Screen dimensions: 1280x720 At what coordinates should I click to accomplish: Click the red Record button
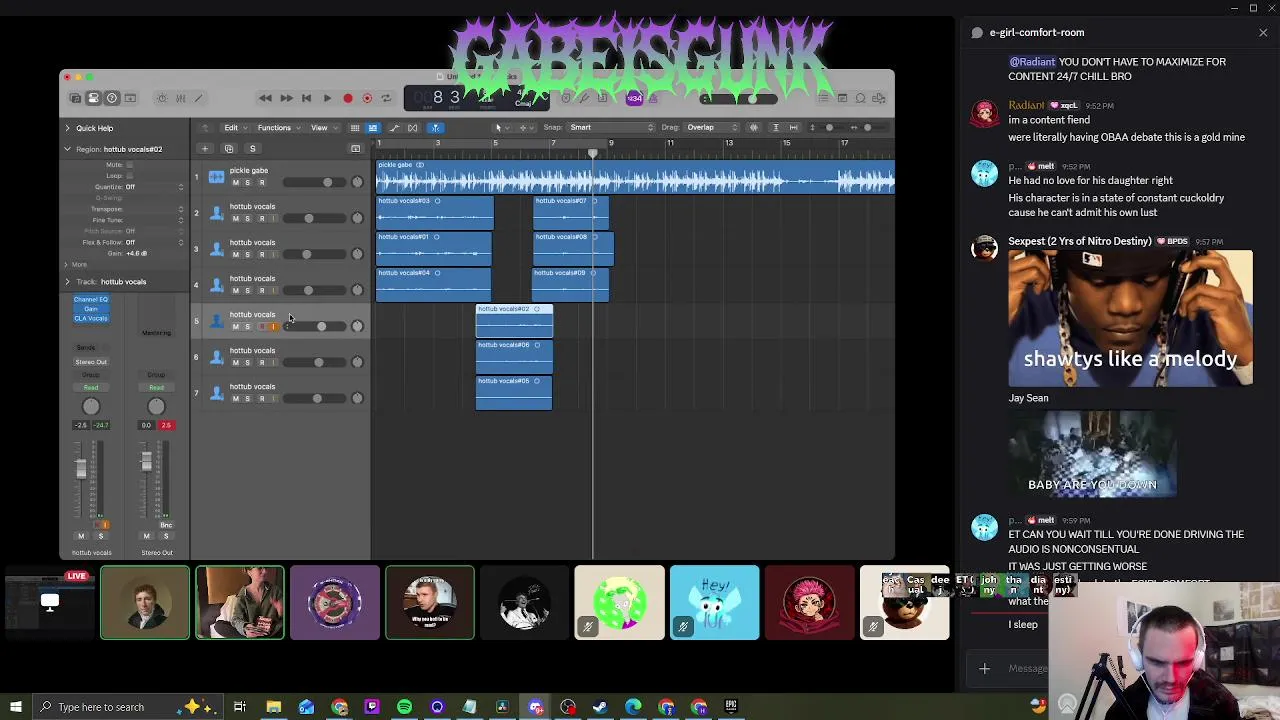pos(347,98)
